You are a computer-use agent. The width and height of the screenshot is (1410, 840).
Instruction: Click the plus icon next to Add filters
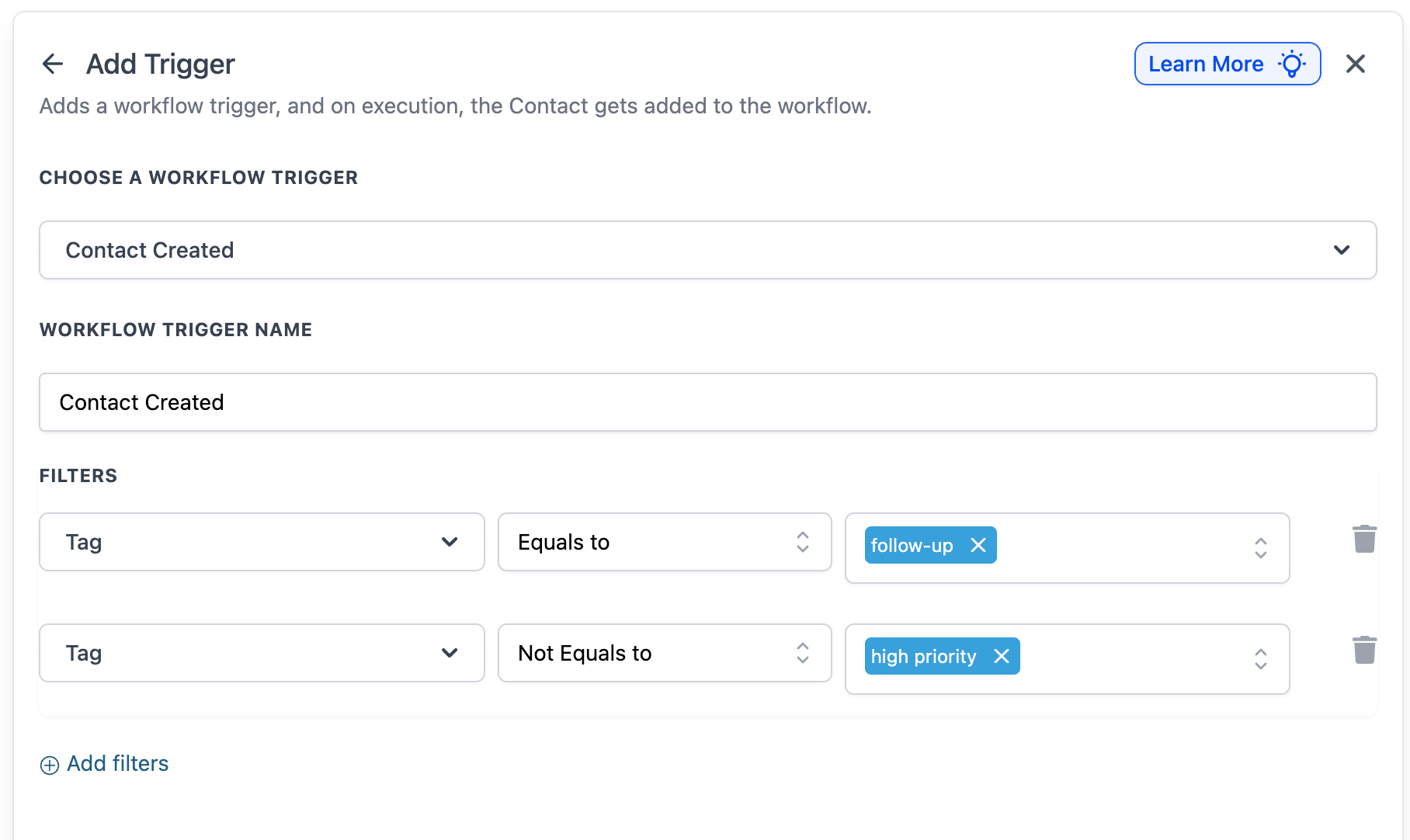tap(50, 765)
